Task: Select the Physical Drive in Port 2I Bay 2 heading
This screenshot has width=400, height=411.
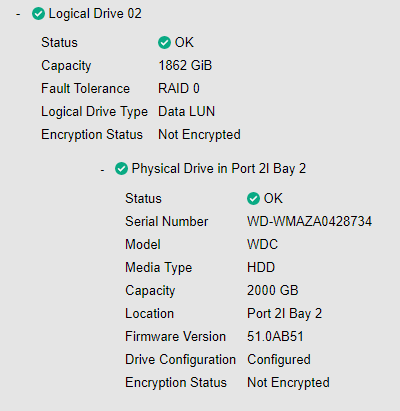Action: (x=219, y=169)
